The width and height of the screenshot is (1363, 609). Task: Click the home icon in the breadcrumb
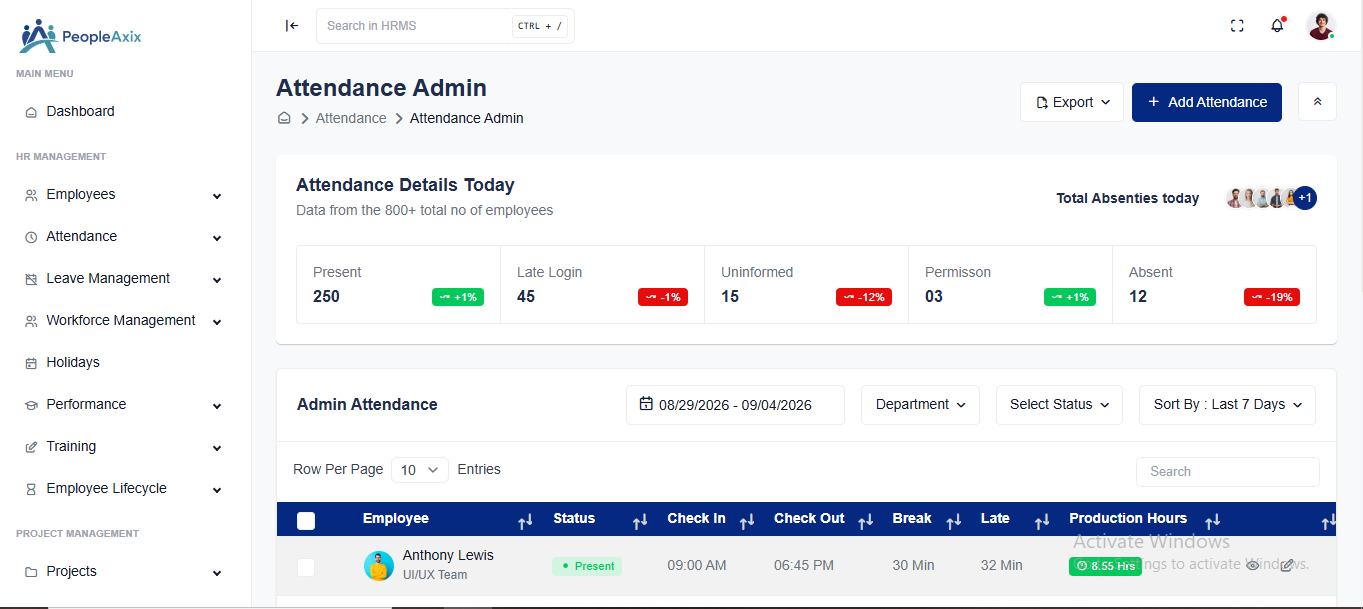[284, 118]
